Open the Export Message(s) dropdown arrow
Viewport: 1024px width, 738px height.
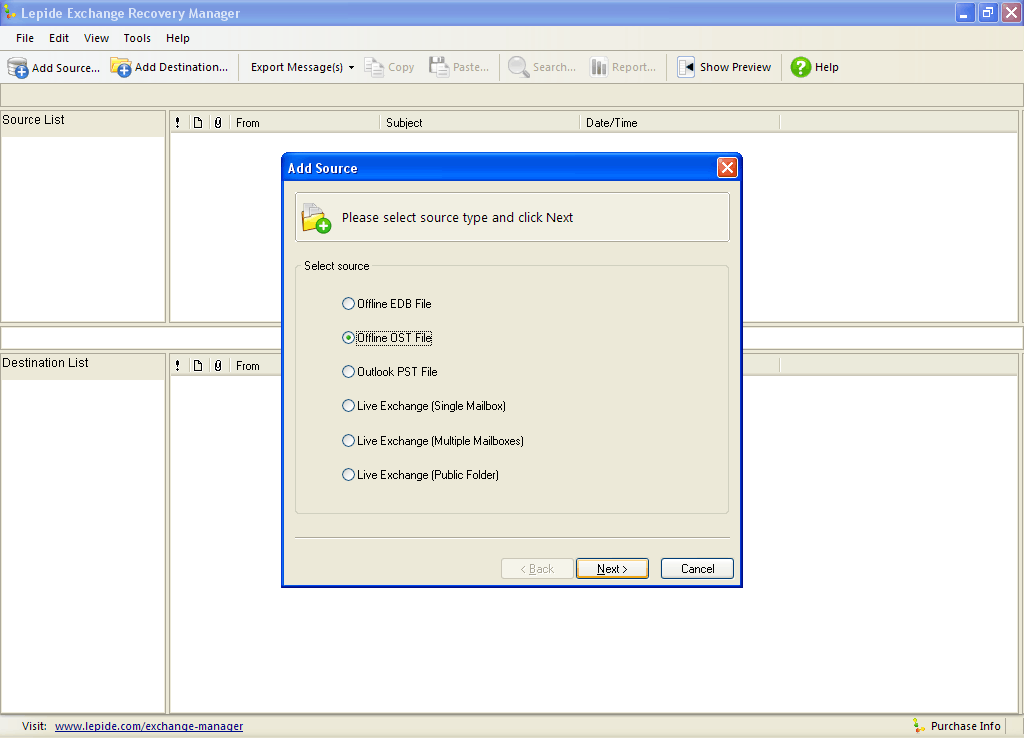coord(351,67)
